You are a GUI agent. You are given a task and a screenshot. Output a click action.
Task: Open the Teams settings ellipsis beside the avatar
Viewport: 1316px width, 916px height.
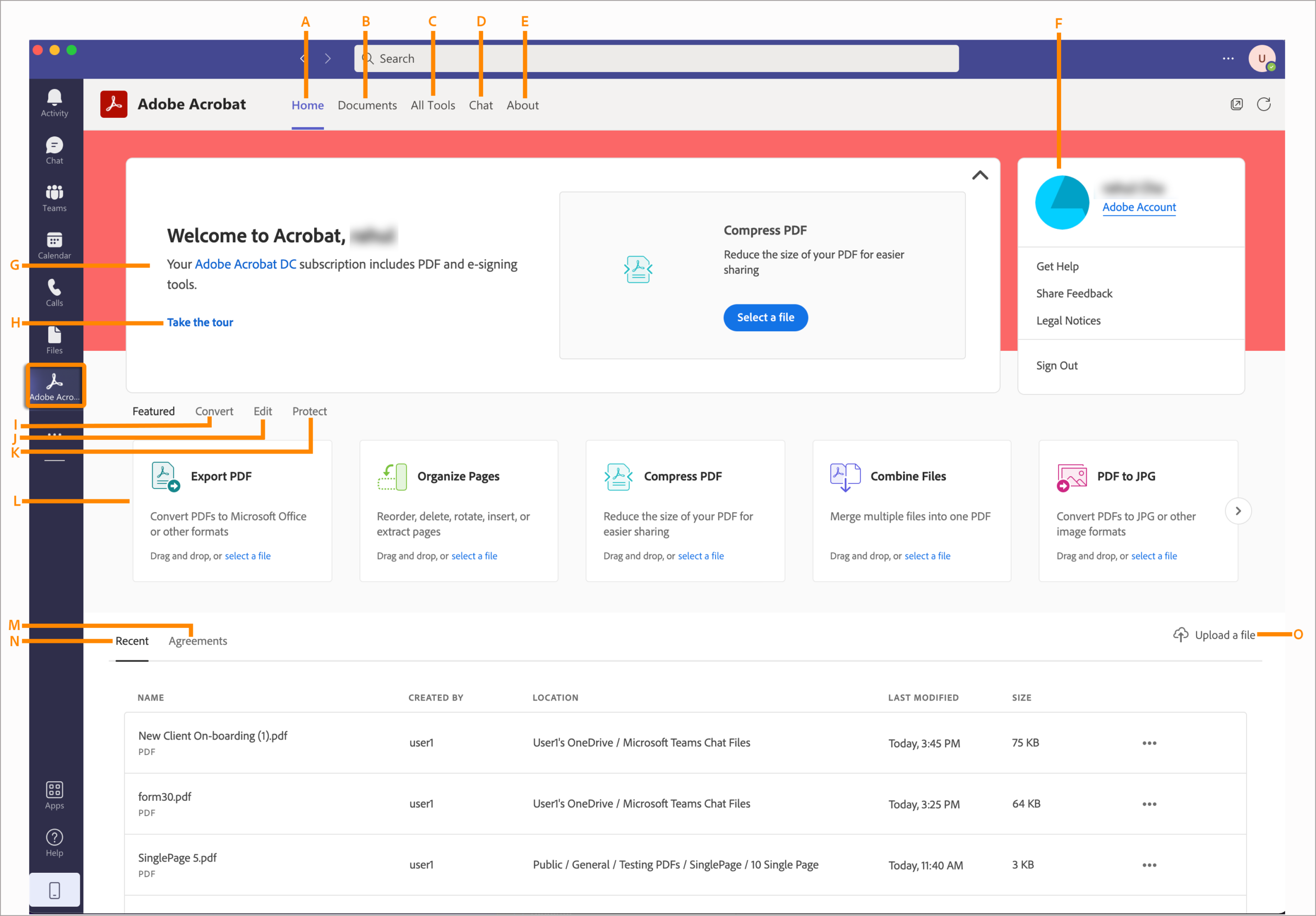(x=1228, y=59)
